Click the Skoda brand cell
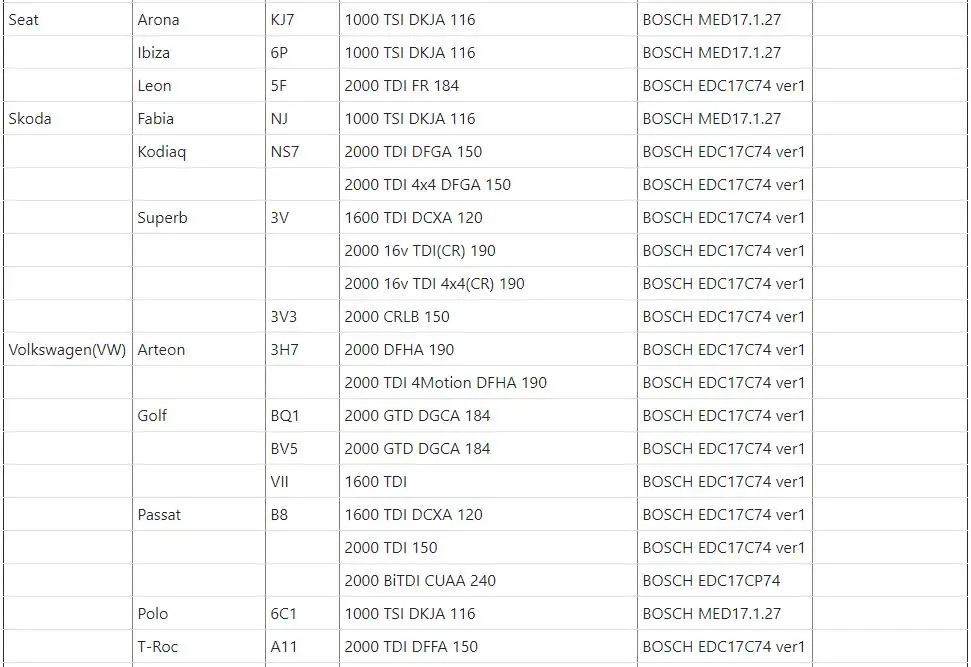This screenshot has width=971, height=667. pos(67,118)
